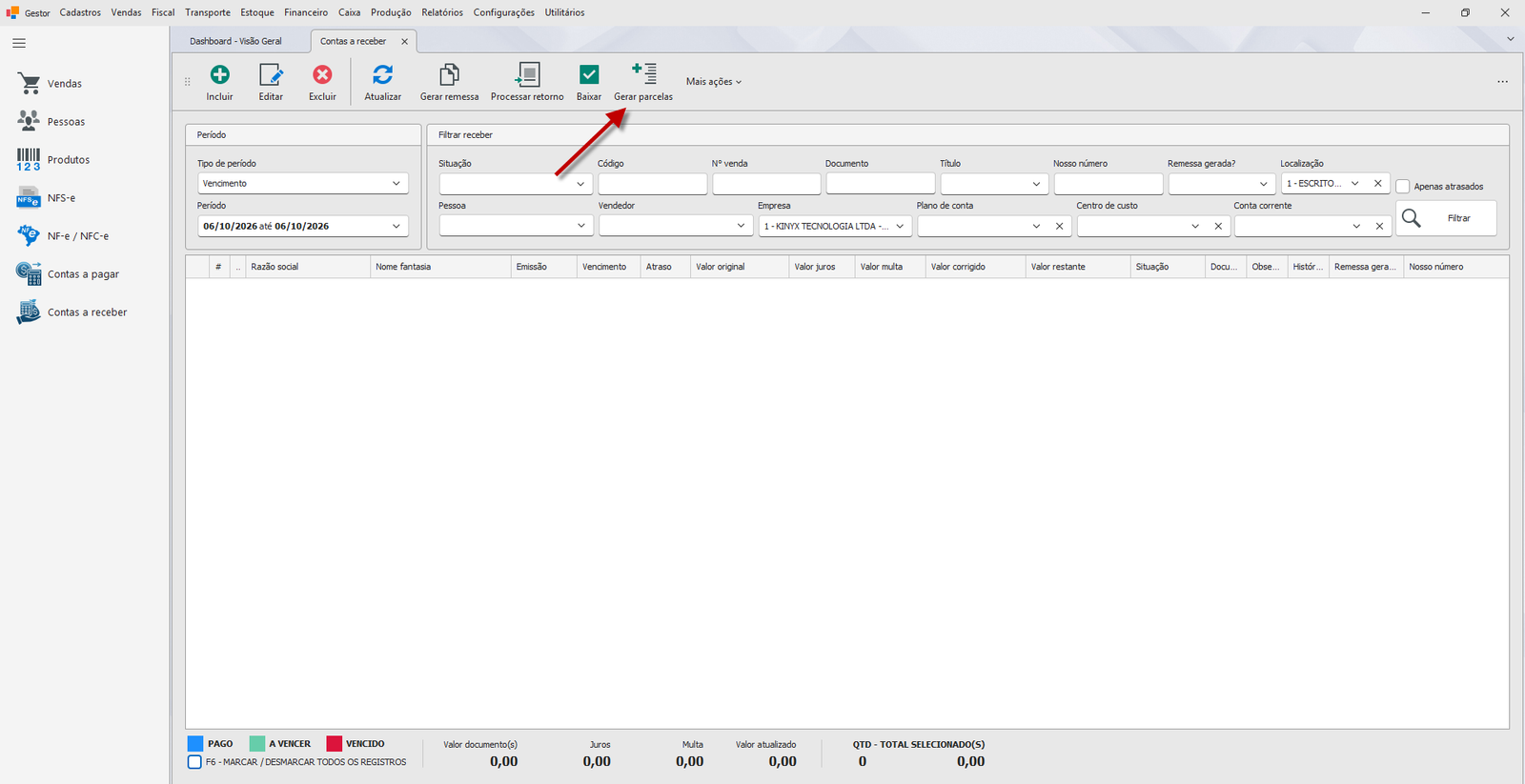Expand the Mais ações menu

pyautogui.click(x=713, y=82)
